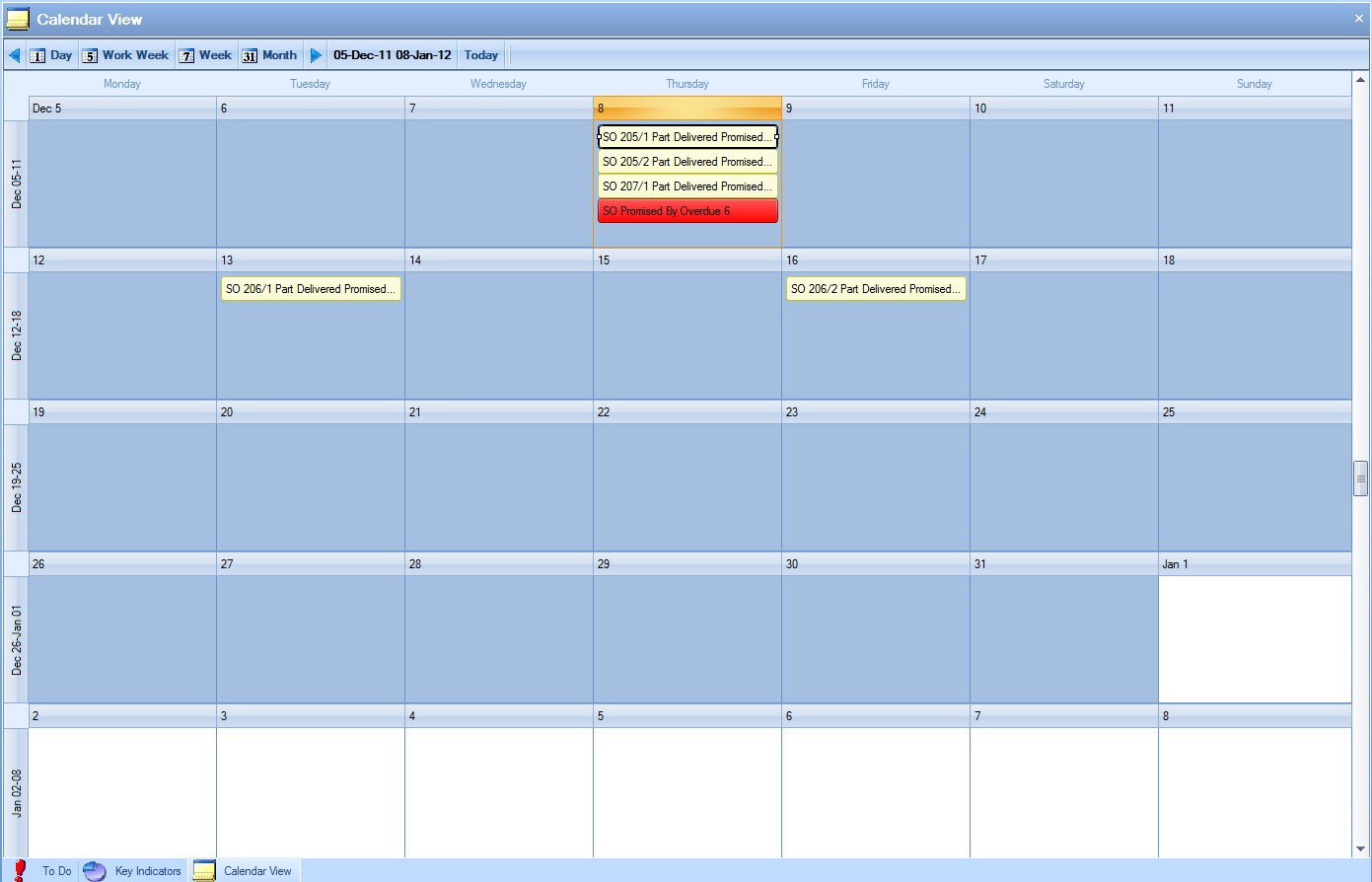Viewport: 1372px width, 882px height.
Task: Click the Dec 12-18 week row header
Action: (16, 335)
